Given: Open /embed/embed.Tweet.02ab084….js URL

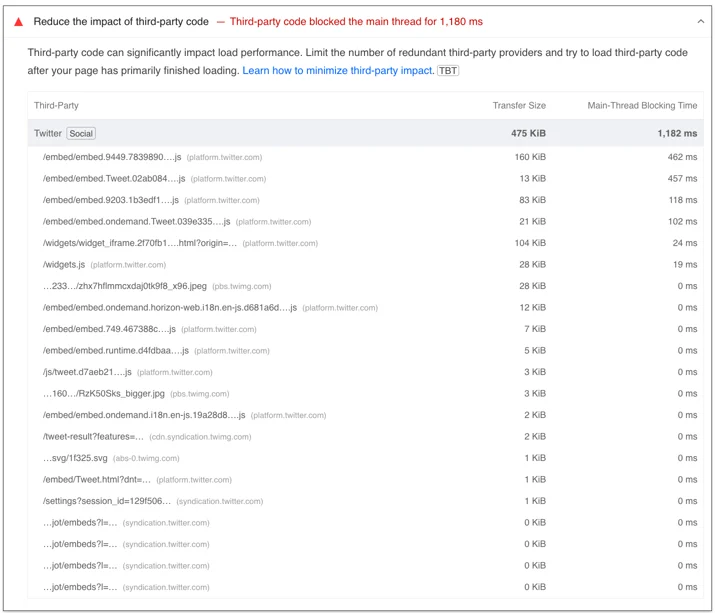Looking at the screenshot, I should pyautogui.click(x=114, y=178).
